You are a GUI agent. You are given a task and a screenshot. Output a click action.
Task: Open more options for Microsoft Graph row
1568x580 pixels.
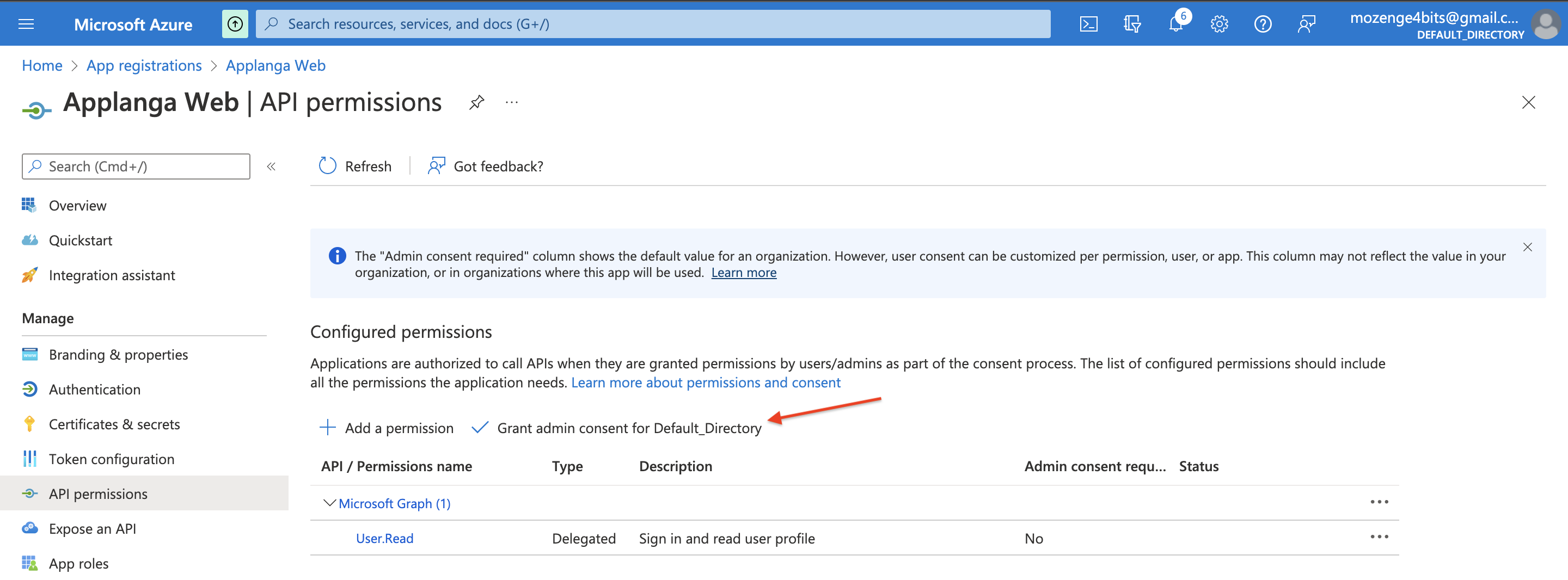coord(1379,502)
